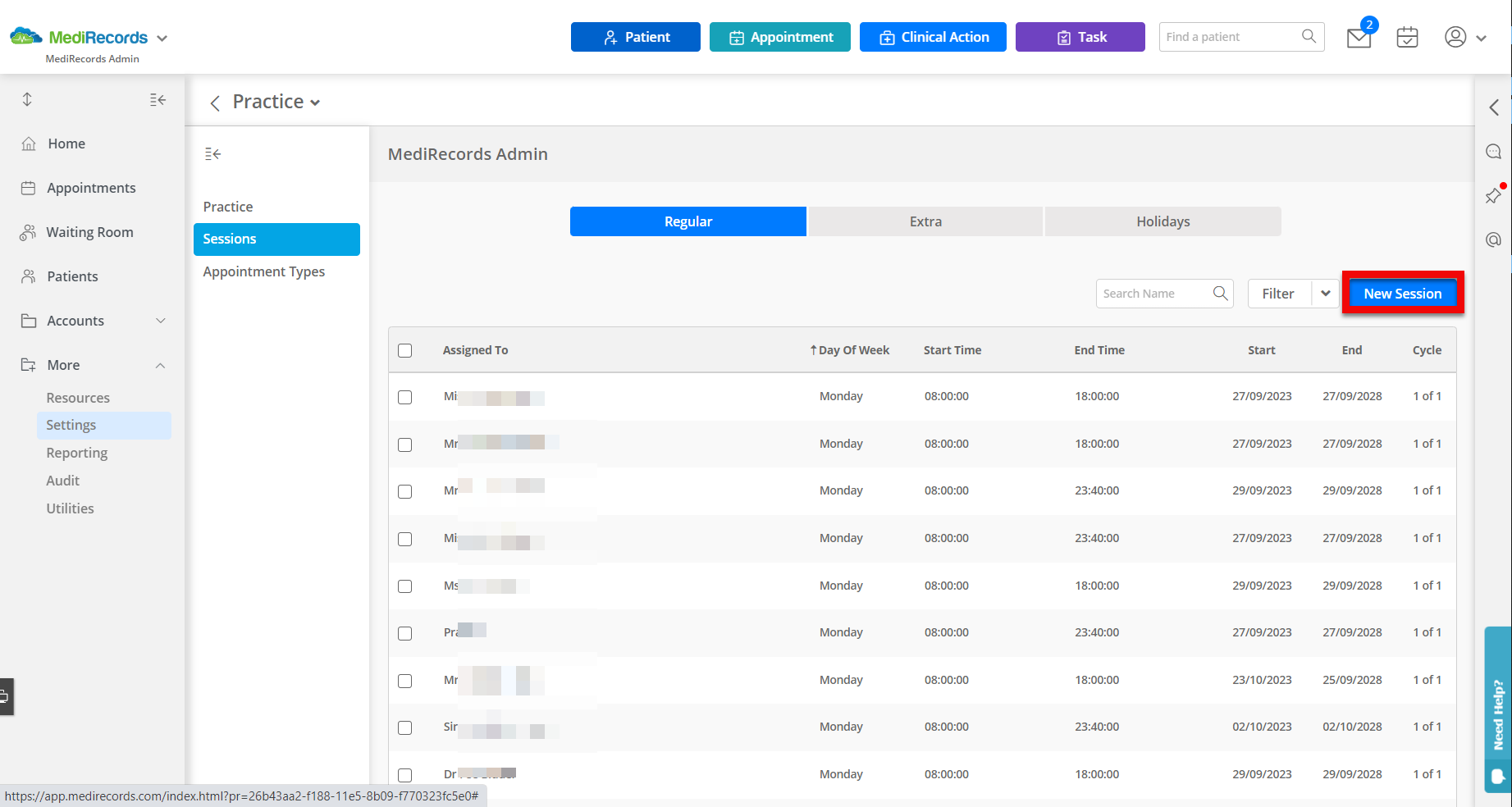The height and width of the screenshot is (807, 1512).
Task: Click the teal Appointment button
Action: tap(780, 37)
